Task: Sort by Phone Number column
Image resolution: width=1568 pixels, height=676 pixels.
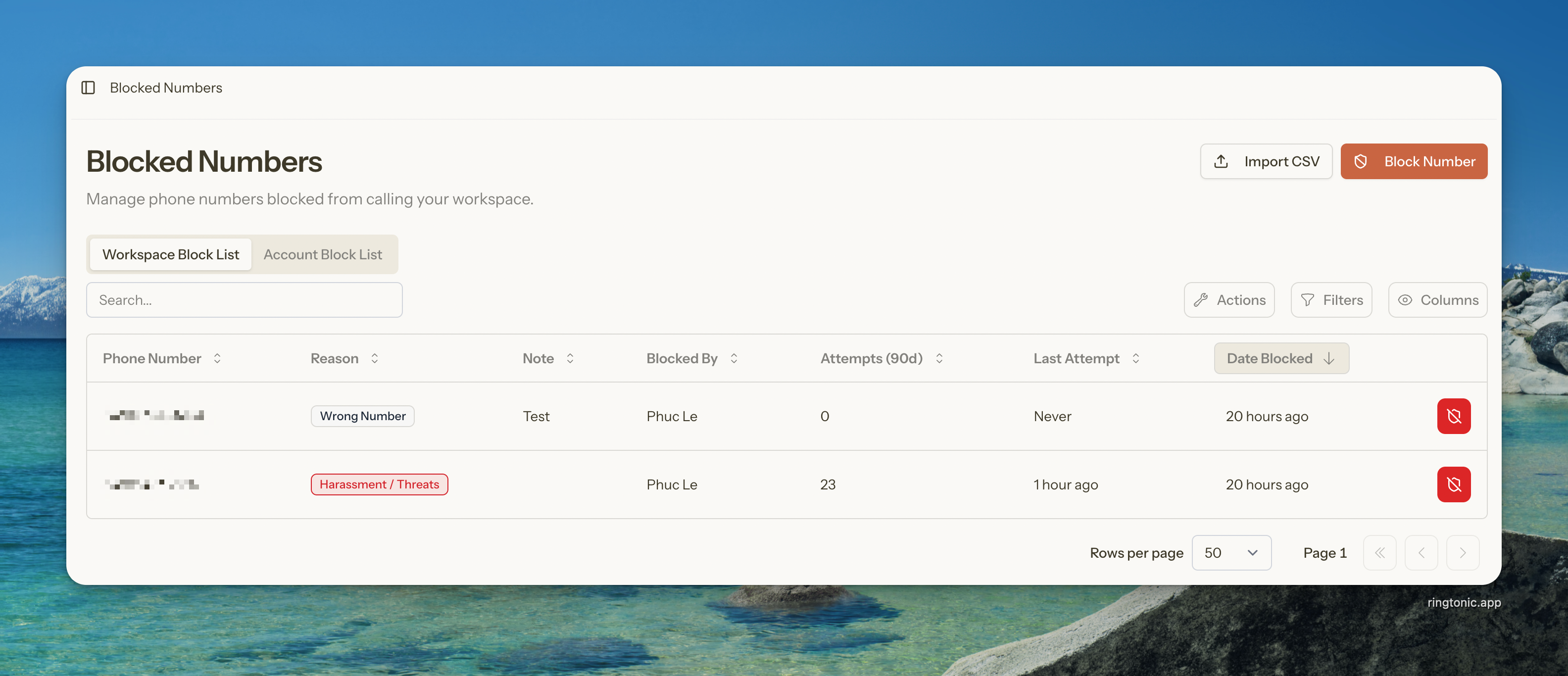Action: [161, 358]
